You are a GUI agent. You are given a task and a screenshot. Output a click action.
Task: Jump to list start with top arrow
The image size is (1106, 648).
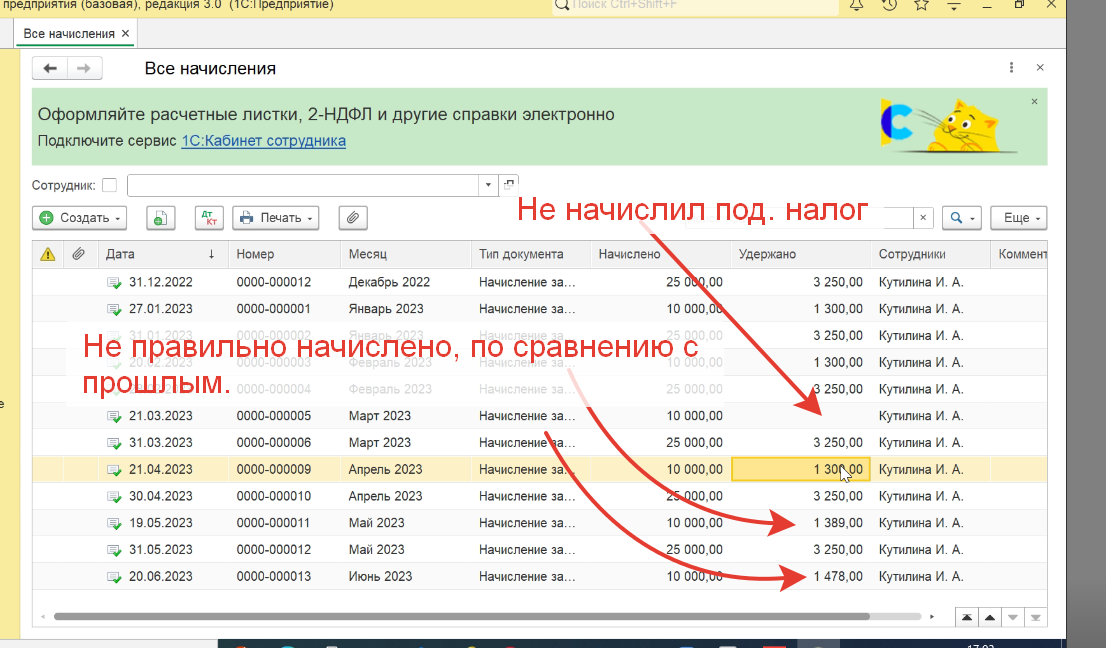tap(966, 617)
